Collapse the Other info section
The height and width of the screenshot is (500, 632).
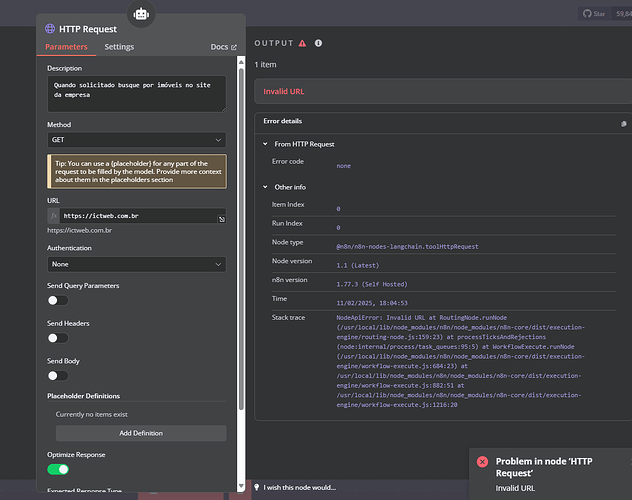pos(265,187)
